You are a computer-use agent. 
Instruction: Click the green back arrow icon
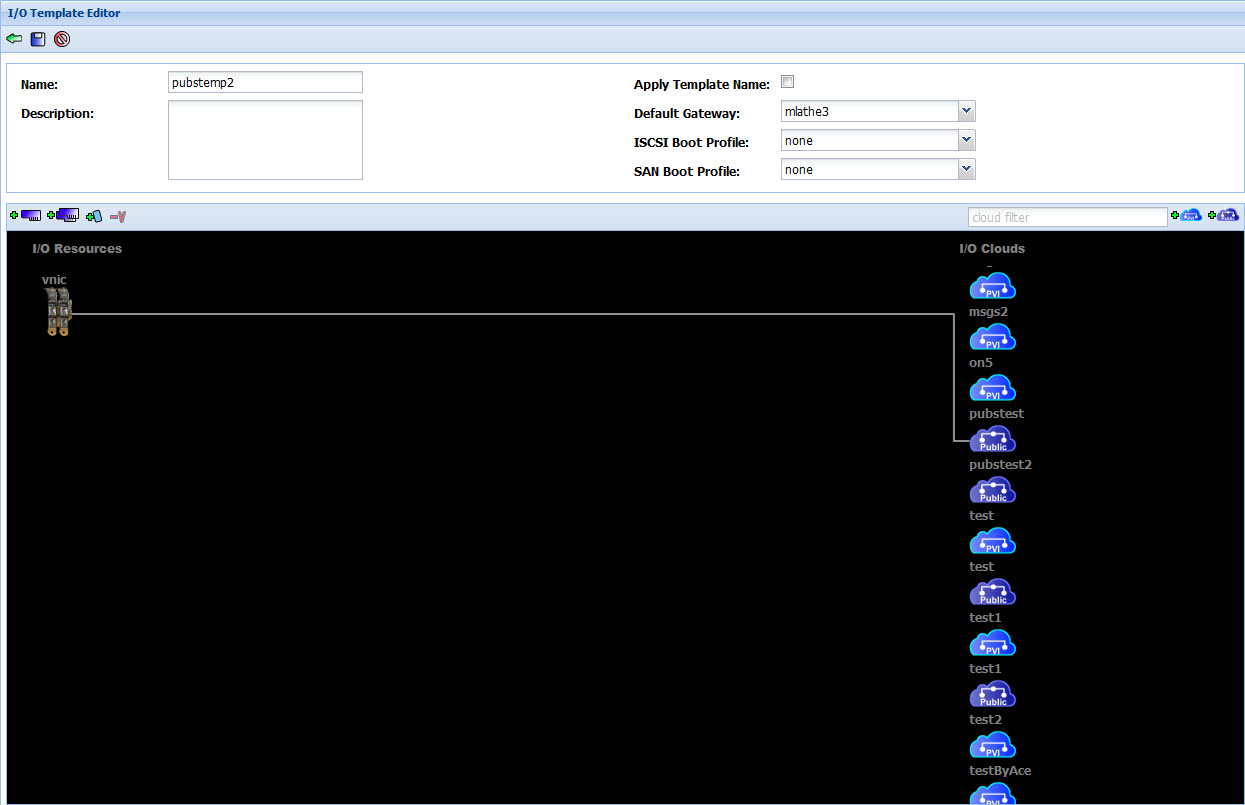[x=14, y=39]
